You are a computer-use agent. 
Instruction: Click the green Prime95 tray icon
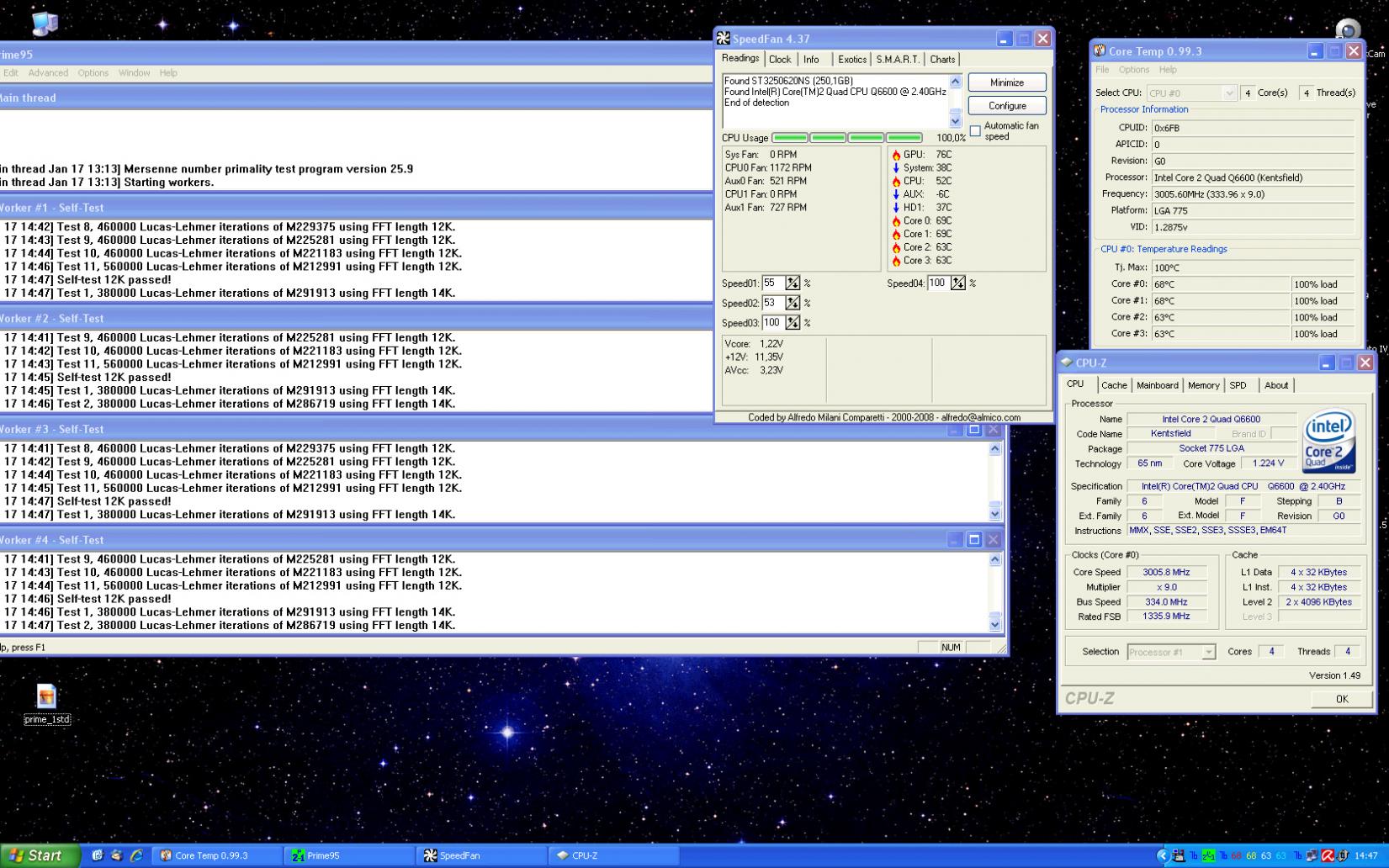[1208, 855]
